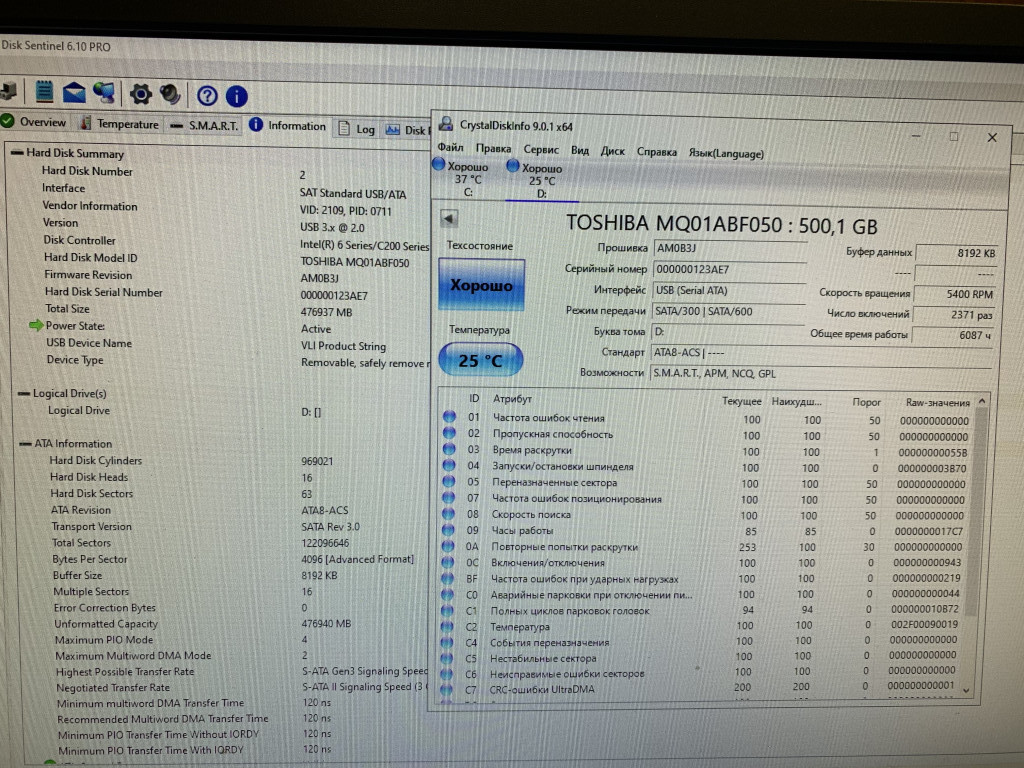The width and height of the screenshot is (1024, 768).
Task: Click the scroll down arrow of the SMART list
Action: (966, 690)
